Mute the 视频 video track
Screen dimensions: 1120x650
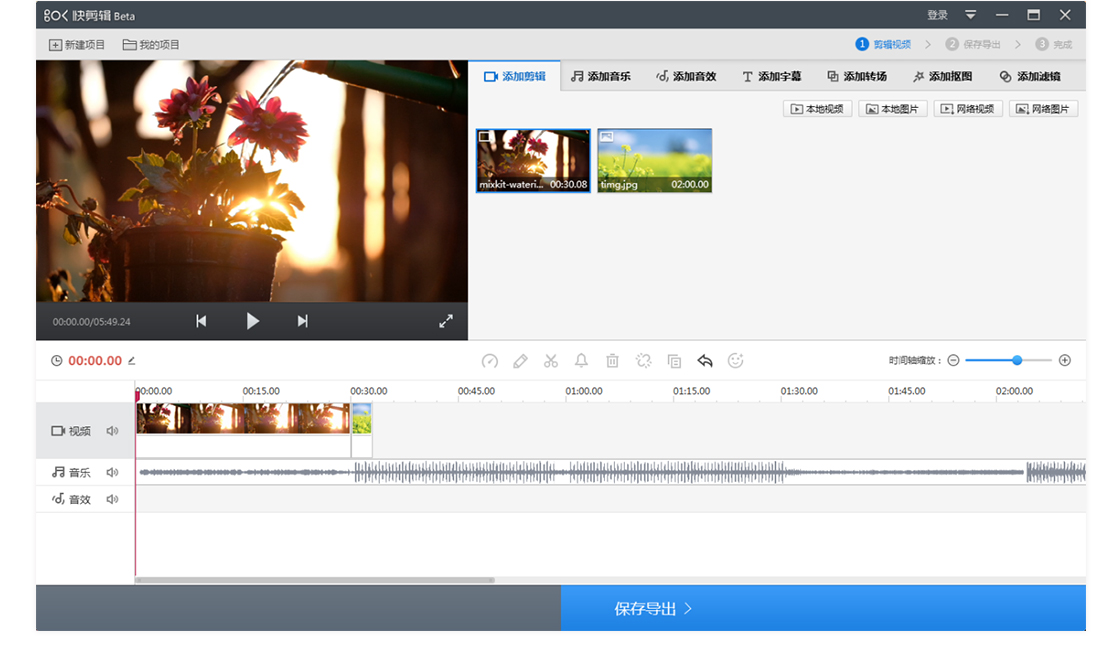tap(113, 431)
